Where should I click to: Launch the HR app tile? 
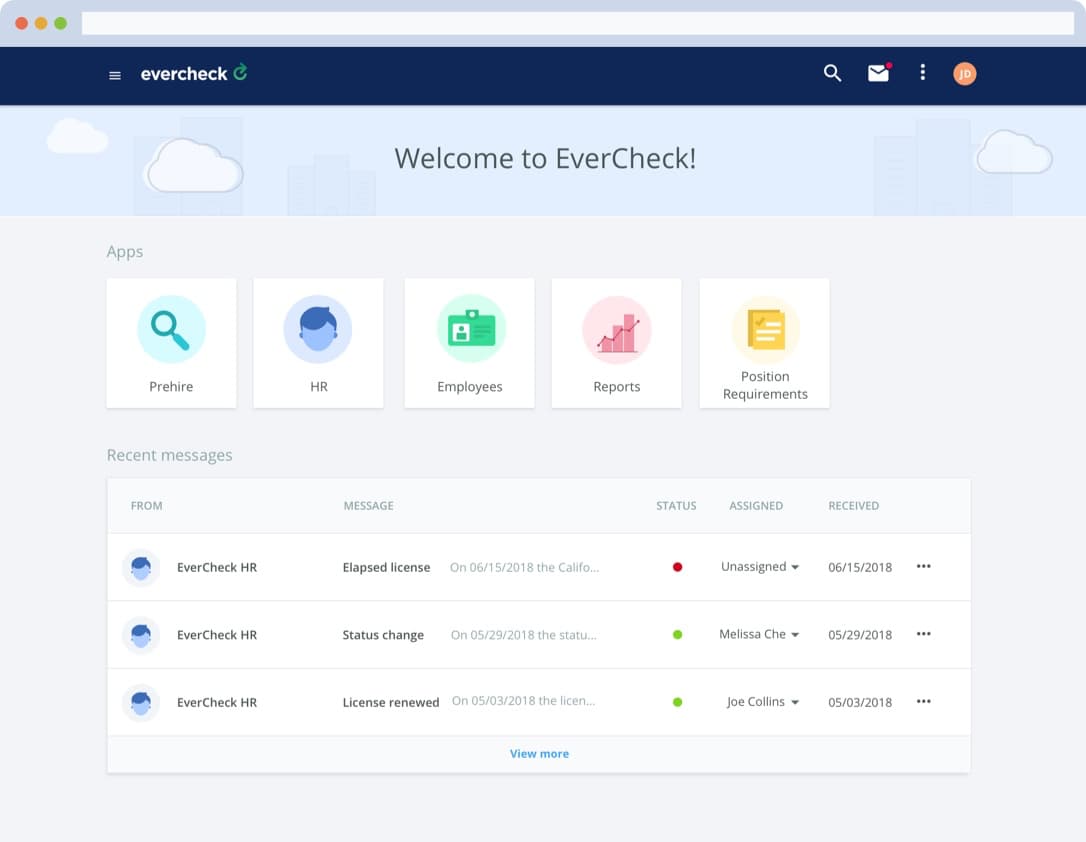coord(319,343)
